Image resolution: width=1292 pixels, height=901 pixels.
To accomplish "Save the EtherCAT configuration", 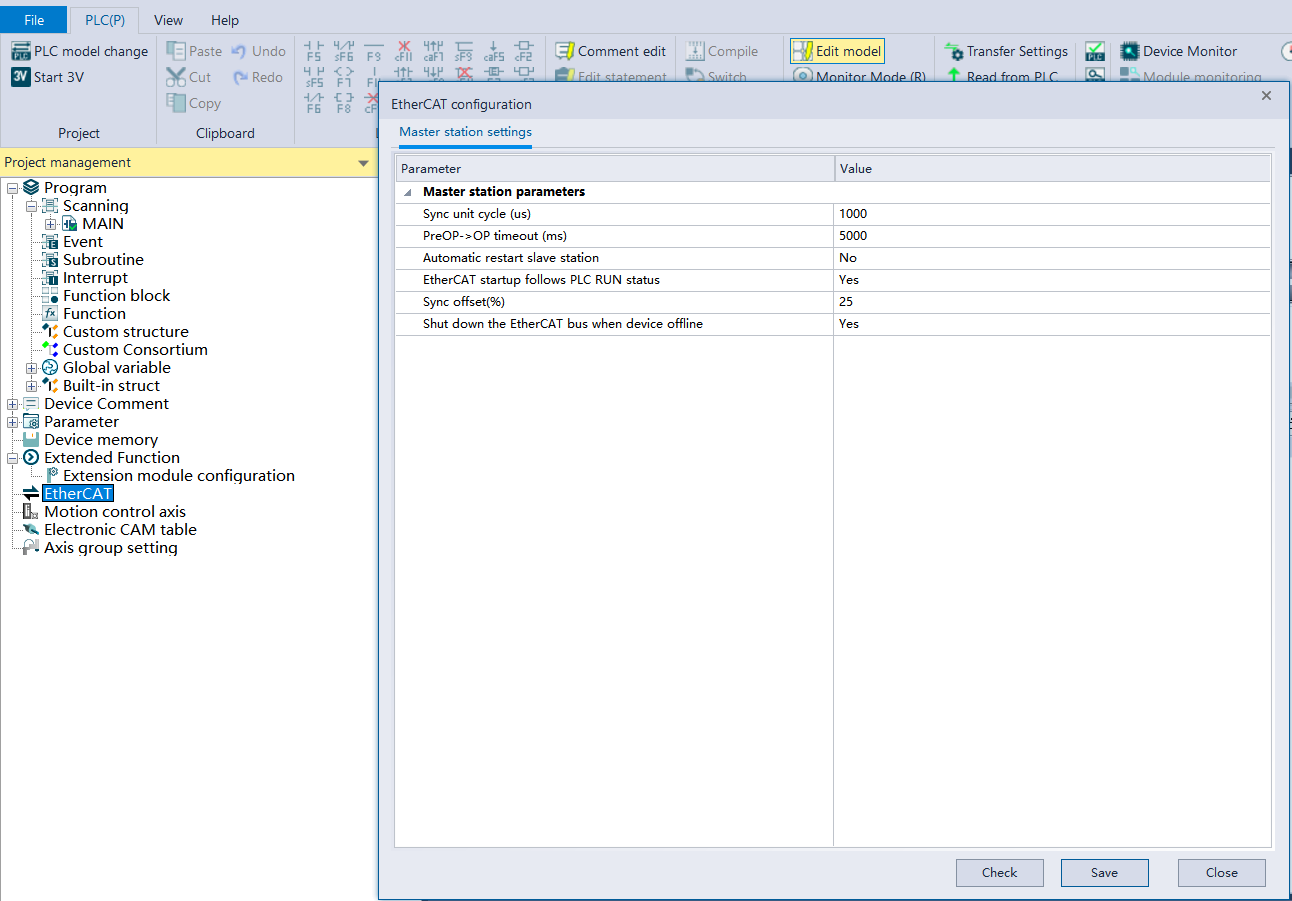I will 1104,873.
